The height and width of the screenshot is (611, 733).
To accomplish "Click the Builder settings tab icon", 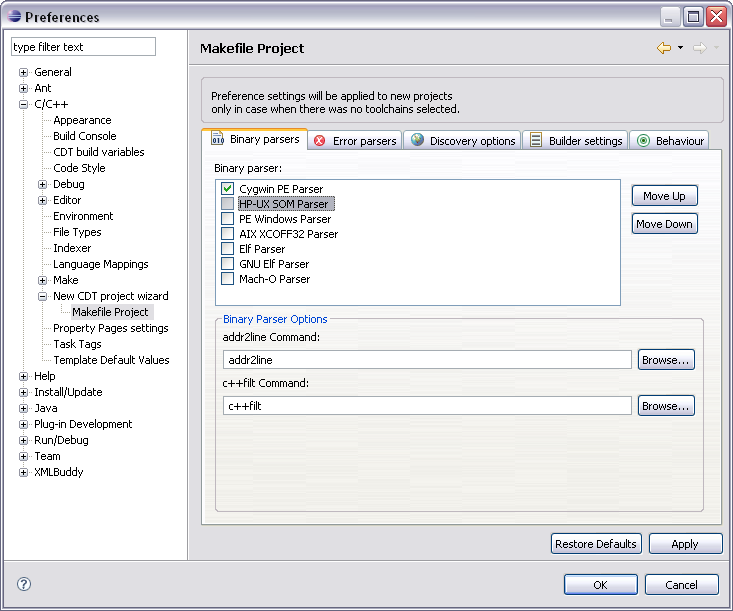I will click(x=536, y=141).
